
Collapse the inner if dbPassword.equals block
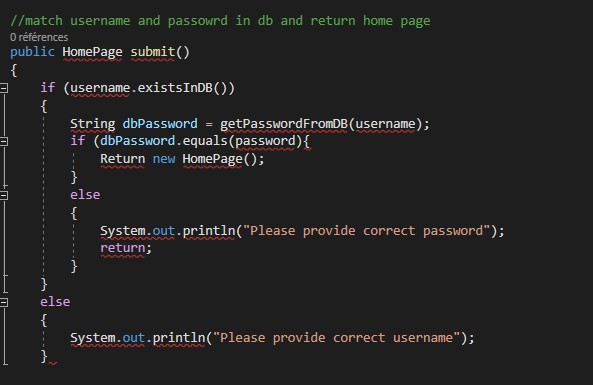coord(3,141)
